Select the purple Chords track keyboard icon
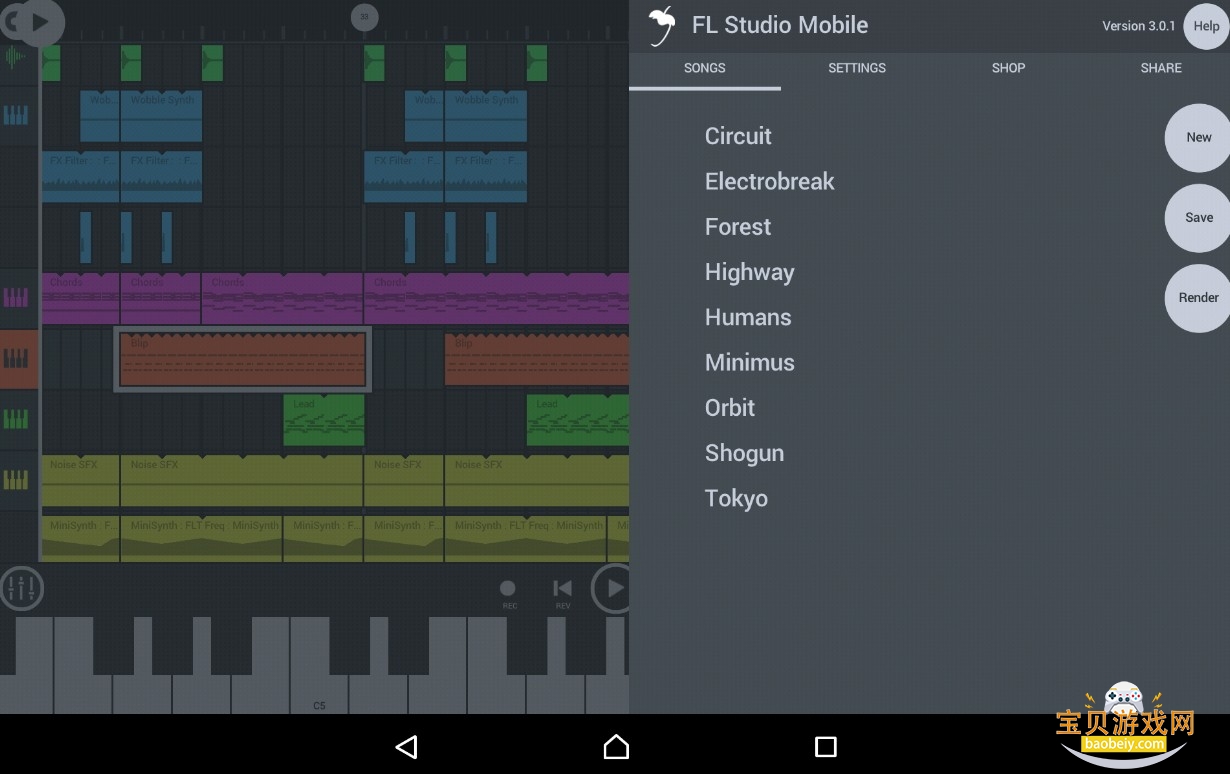Viewport: 1230px width, 774px height. tap(16, 297)
